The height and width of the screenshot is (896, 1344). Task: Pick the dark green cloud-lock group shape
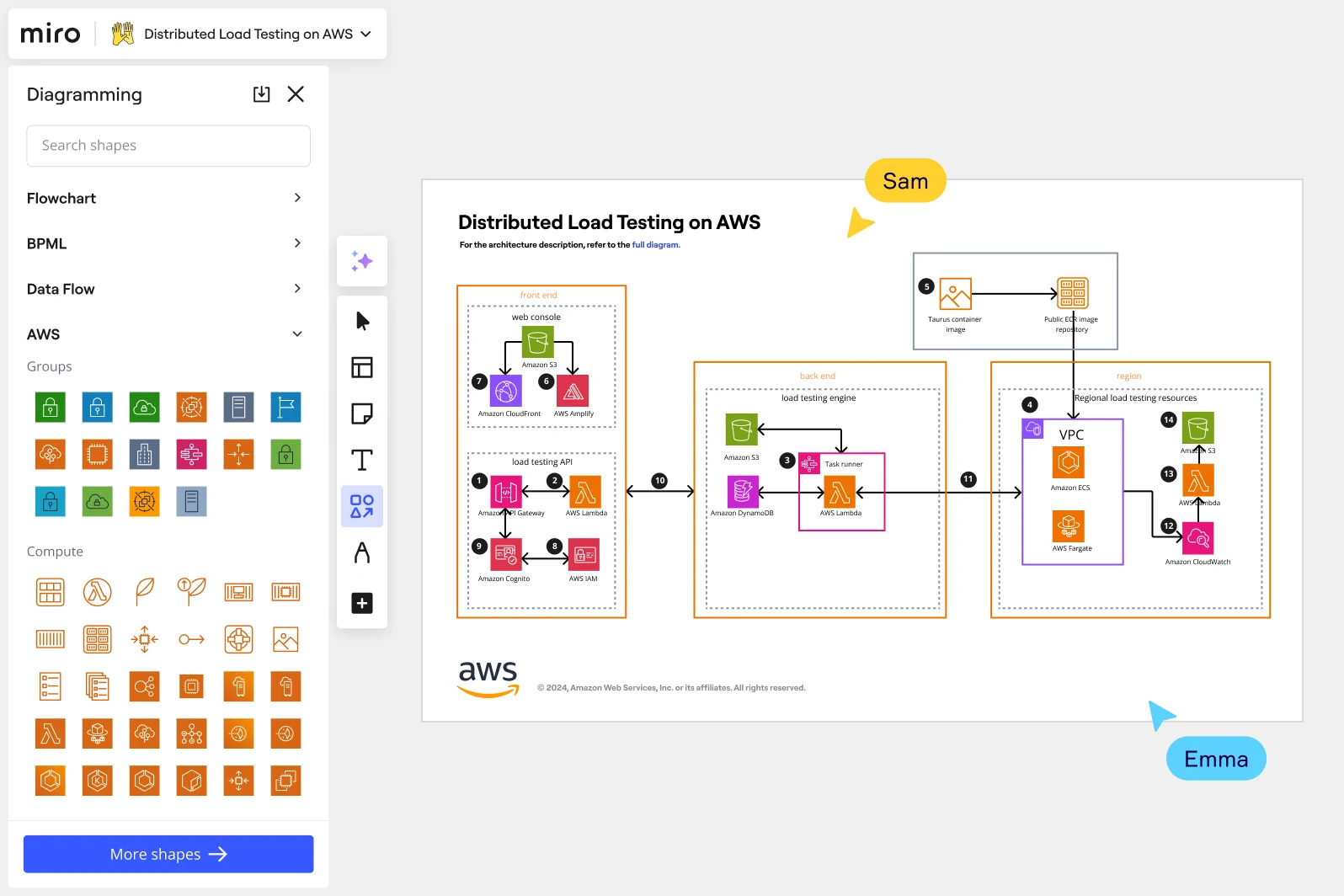click(x=145, y=408)
